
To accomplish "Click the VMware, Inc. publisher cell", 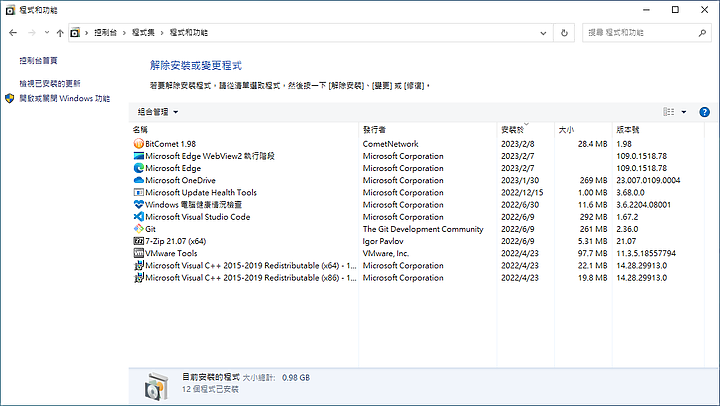I will (386, 253).
